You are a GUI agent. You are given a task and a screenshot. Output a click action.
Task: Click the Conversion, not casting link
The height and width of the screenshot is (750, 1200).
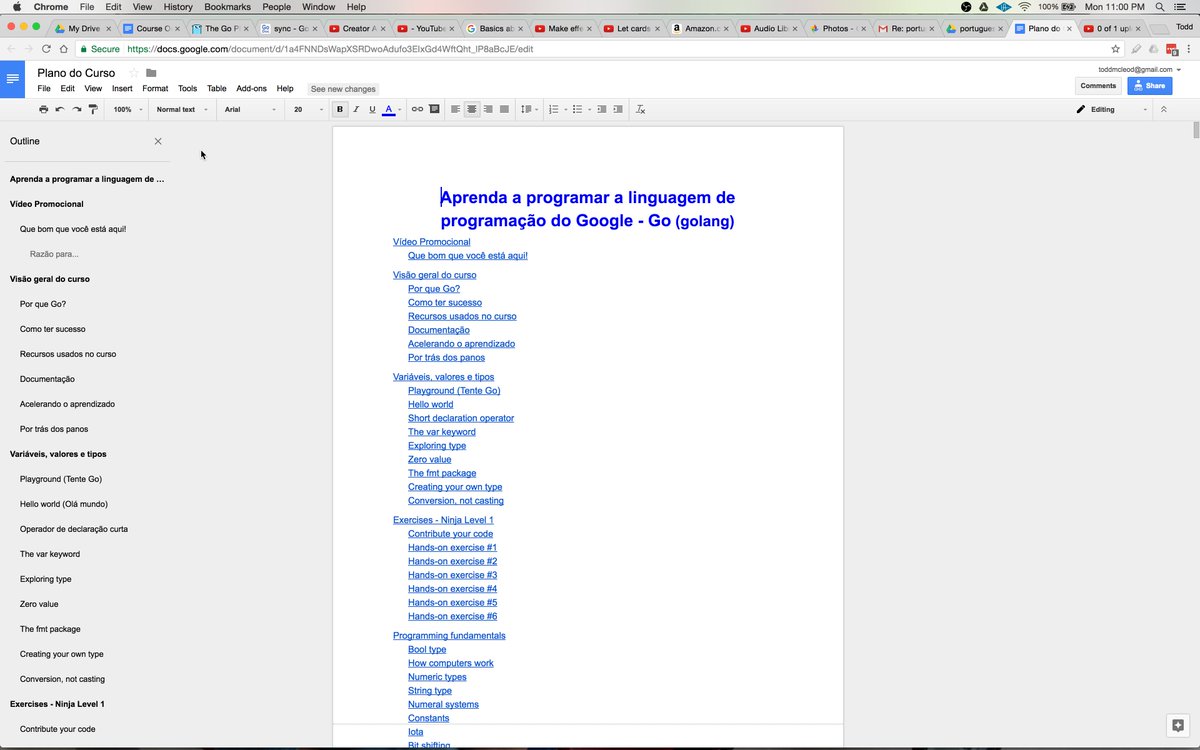coord(455,501)
